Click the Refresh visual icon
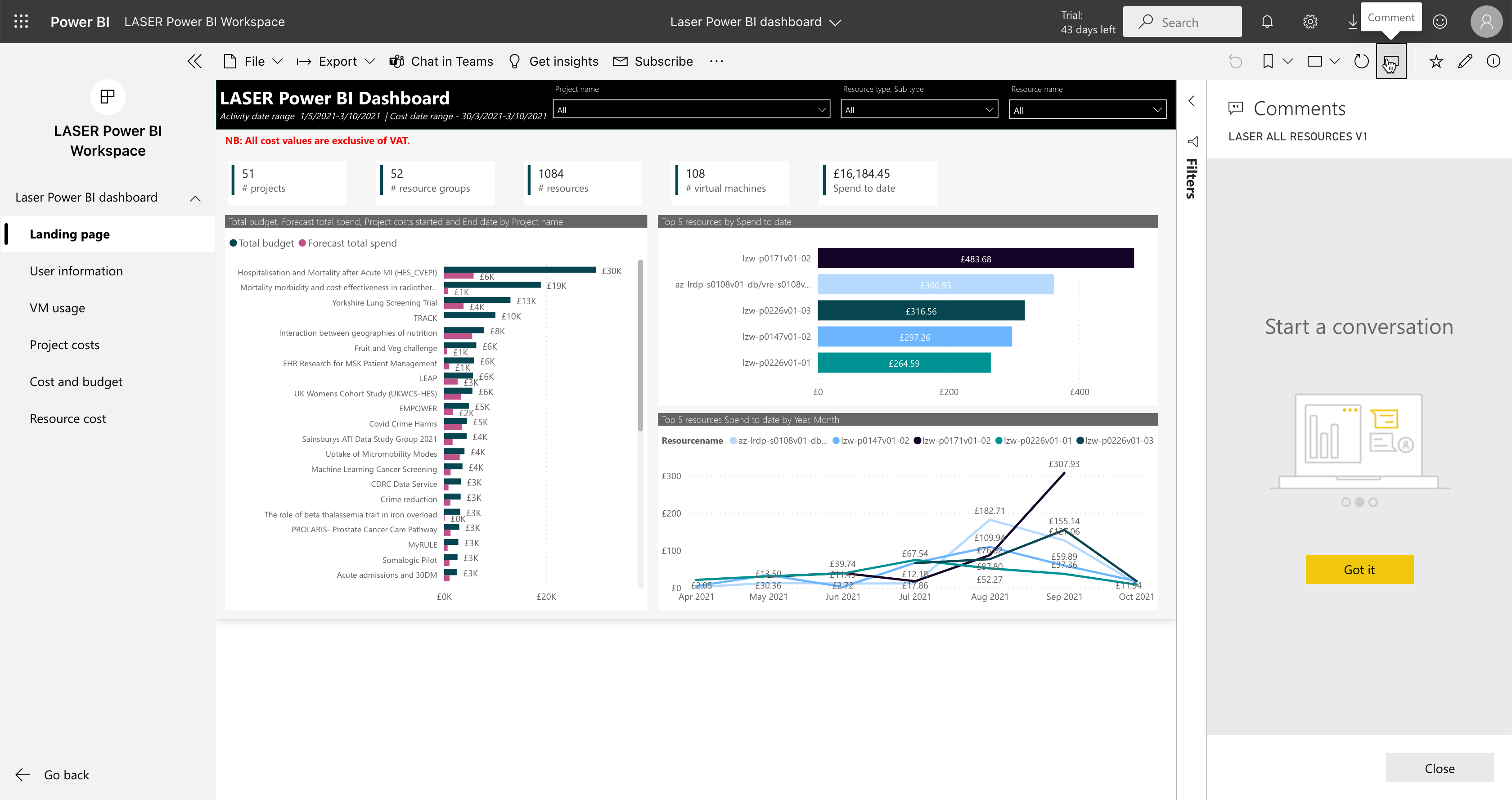 [1359, 62]
